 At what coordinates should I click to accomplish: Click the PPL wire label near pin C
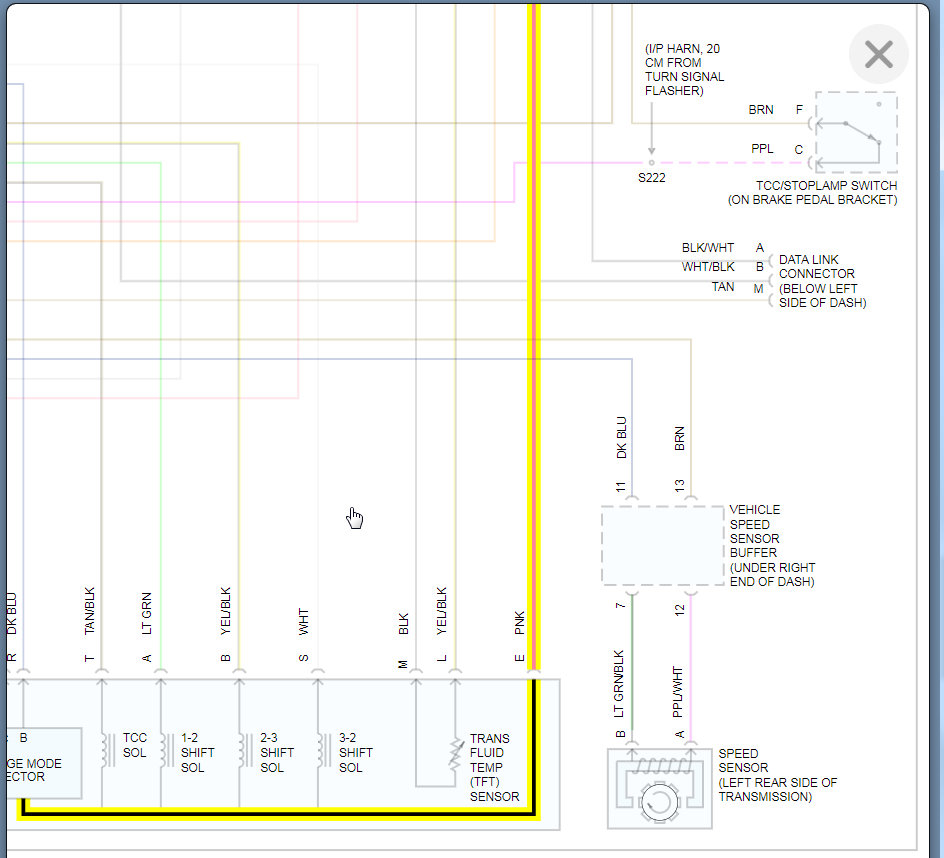[x=762, y=149]
